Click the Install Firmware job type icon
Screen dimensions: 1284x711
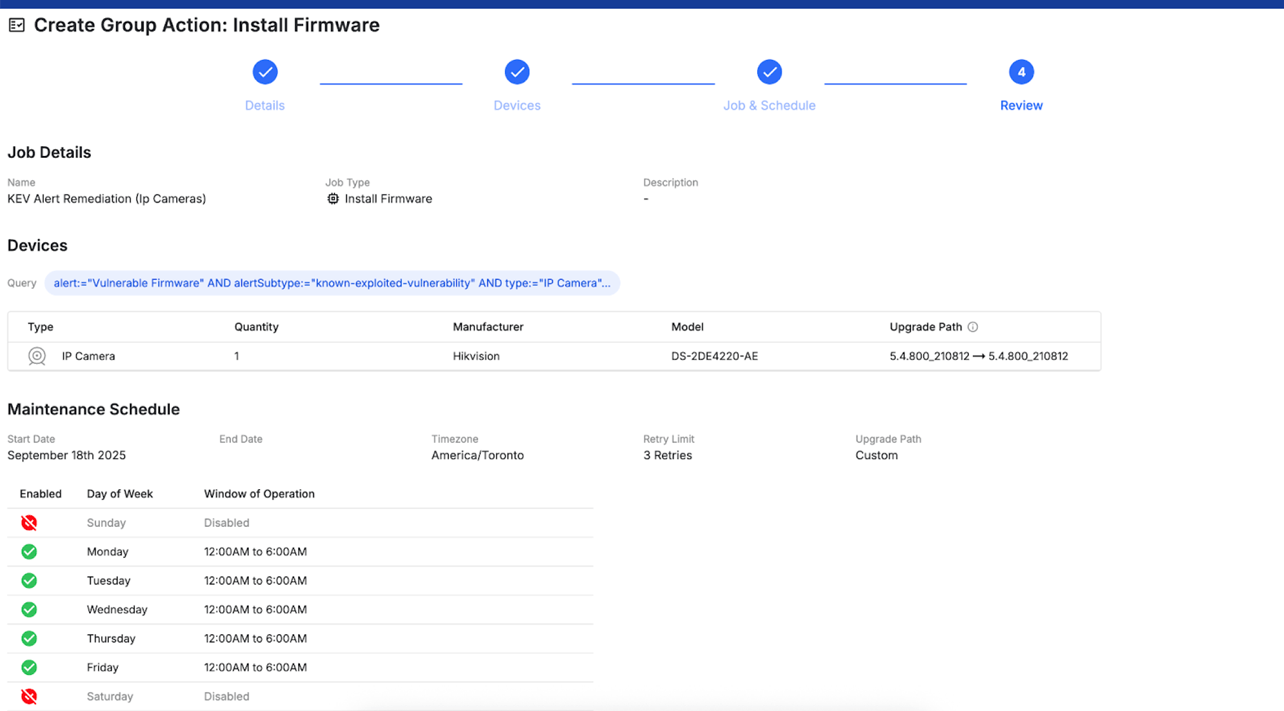coord(333,199)
